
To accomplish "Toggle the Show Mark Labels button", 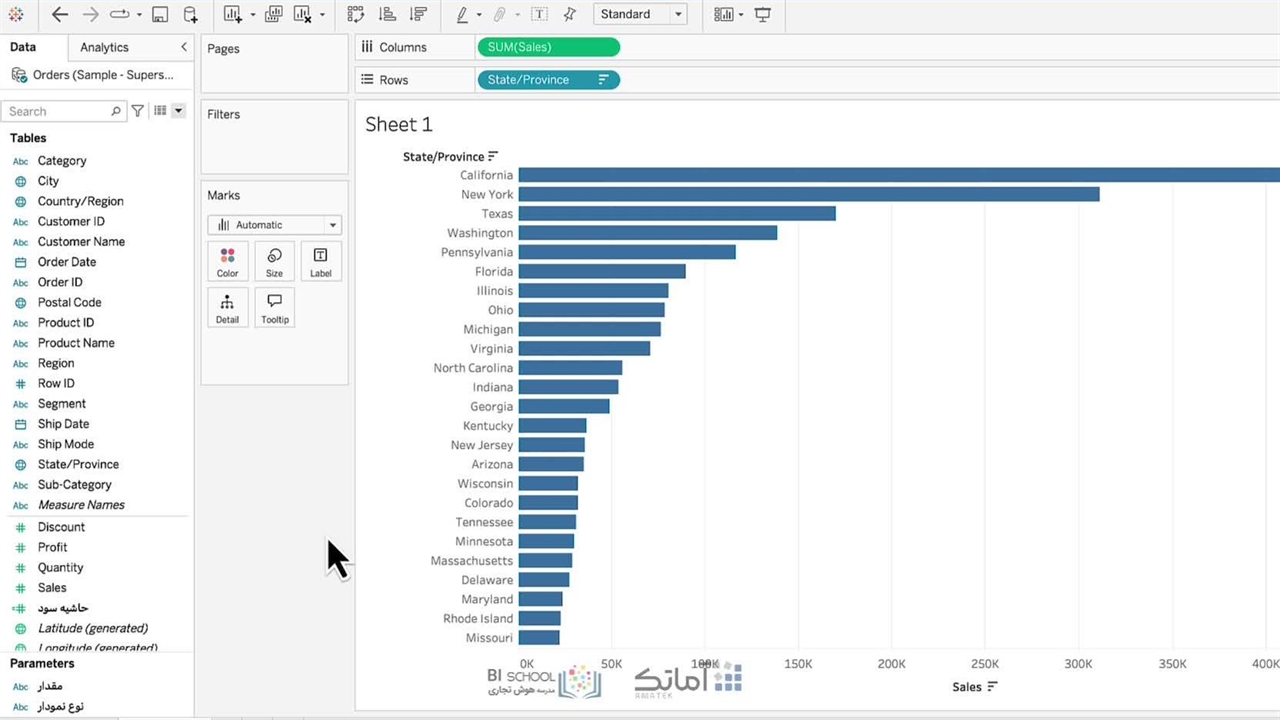I will click(539, 15).
